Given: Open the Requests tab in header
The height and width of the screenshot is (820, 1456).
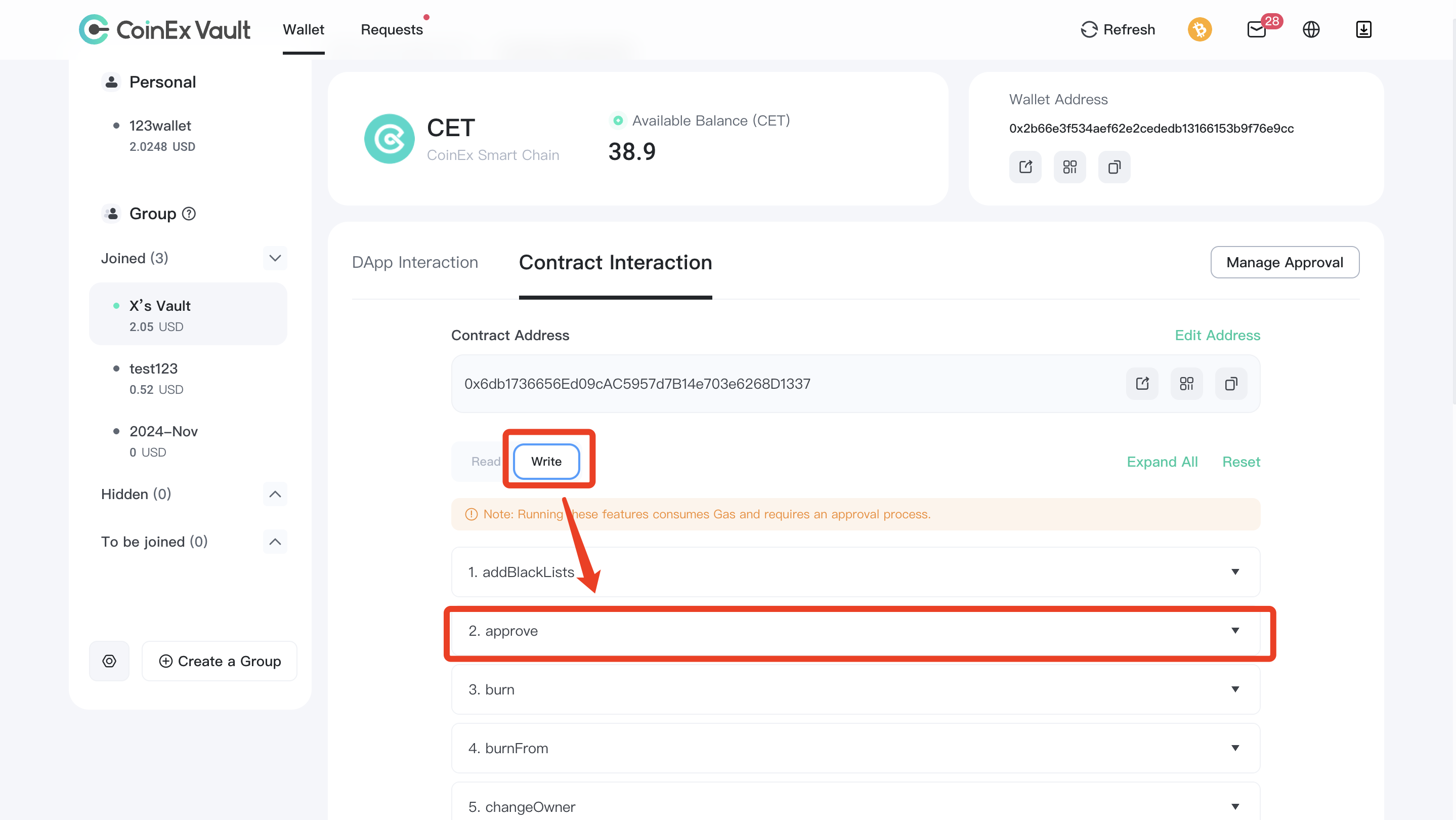Looking at the screenshot, I should (x=392, y=29).
